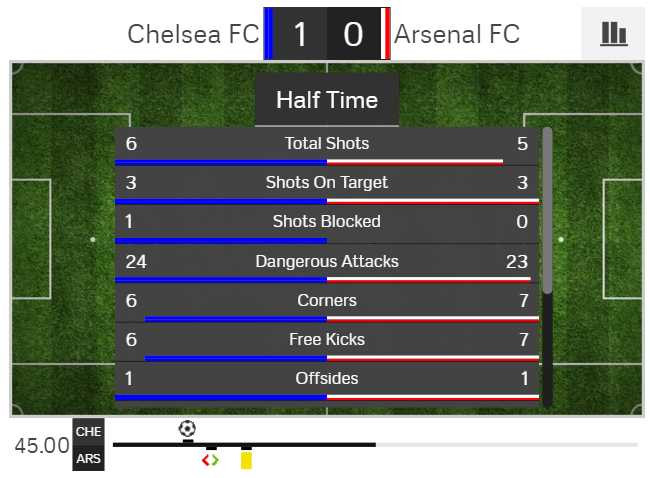The image size is (650, 478).
Task: Click Chelsea's score of 1
Action: pos(300,34)
